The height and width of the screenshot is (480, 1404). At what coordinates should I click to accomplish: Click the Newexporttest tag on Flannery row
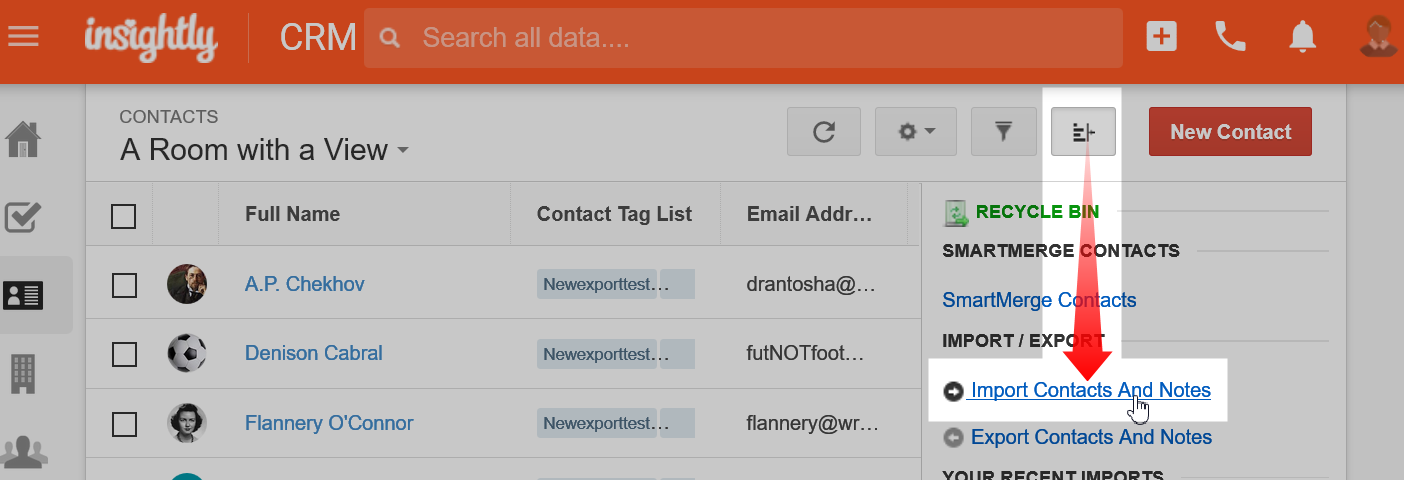coord(598,423)
